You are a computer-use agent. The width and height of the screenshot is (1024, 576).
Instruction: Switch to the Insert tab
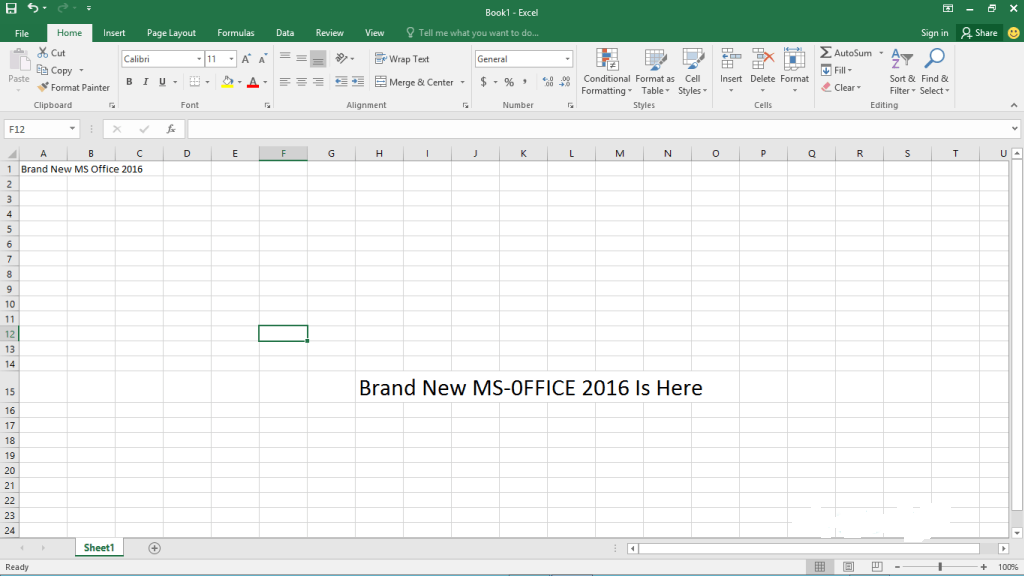[114, 33]
